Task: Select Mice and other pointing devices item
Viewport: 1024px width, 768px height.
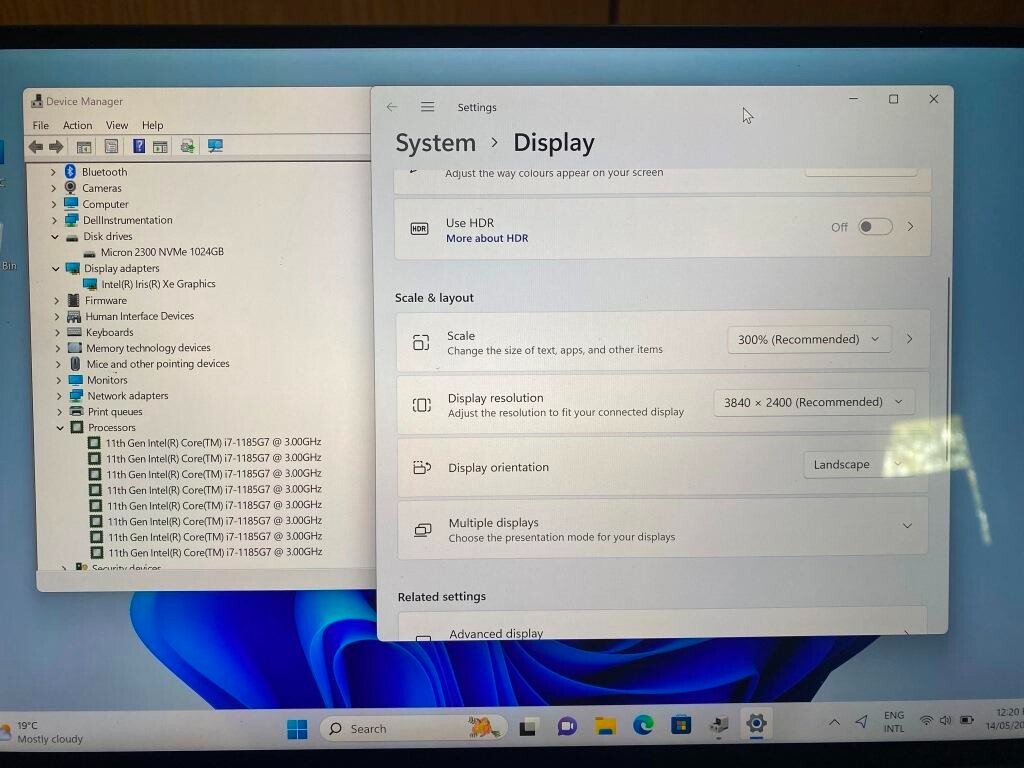Action: pos(158,364)
